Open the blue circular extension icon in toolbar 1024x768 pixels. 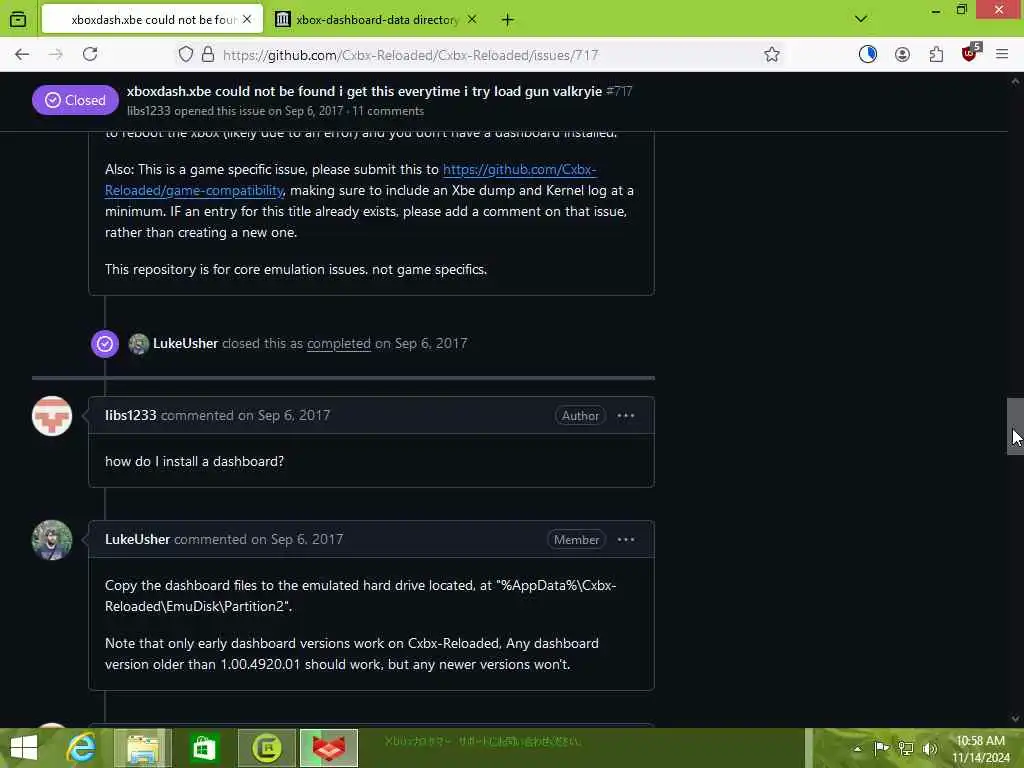point(868,55)
